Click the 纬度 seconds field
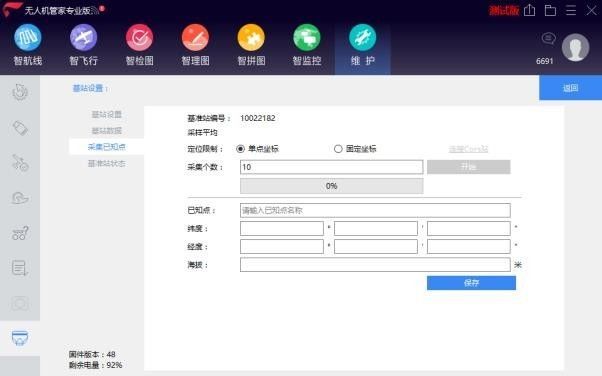Viewport: 602px width, 376px height. pos(469,229)
